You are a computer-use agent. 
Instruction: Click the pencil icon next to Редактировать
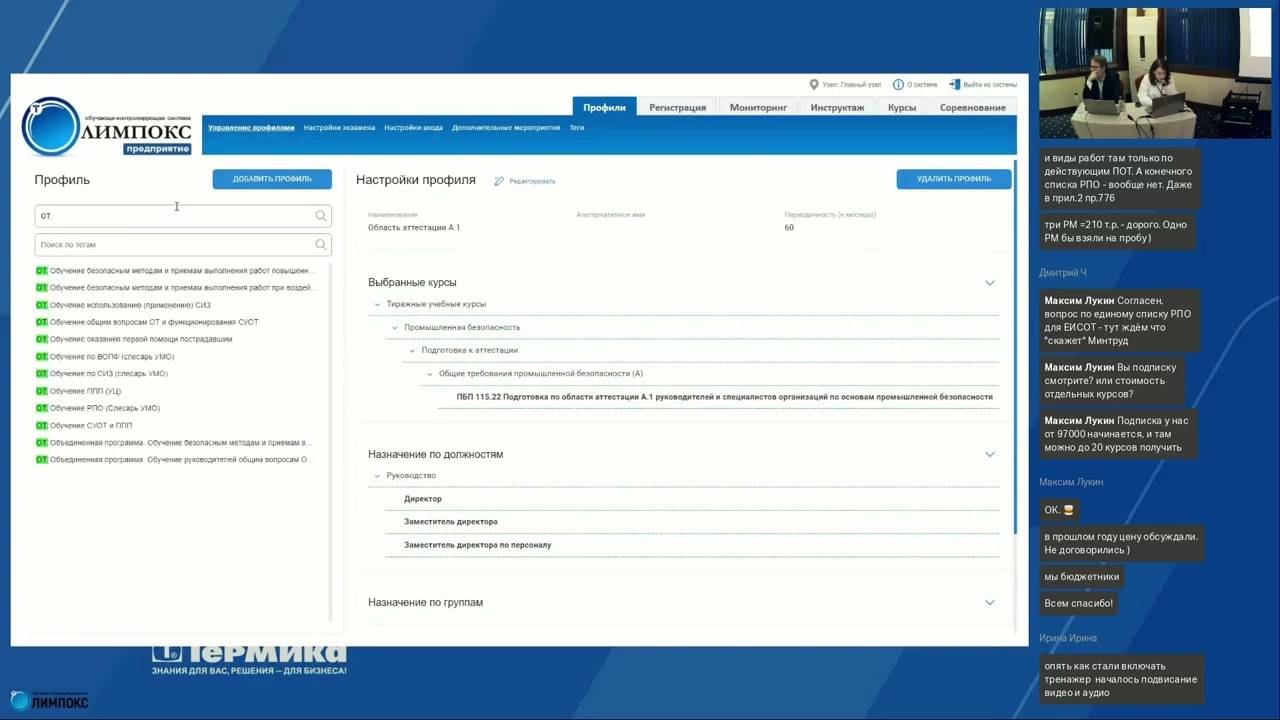(499, 181)
